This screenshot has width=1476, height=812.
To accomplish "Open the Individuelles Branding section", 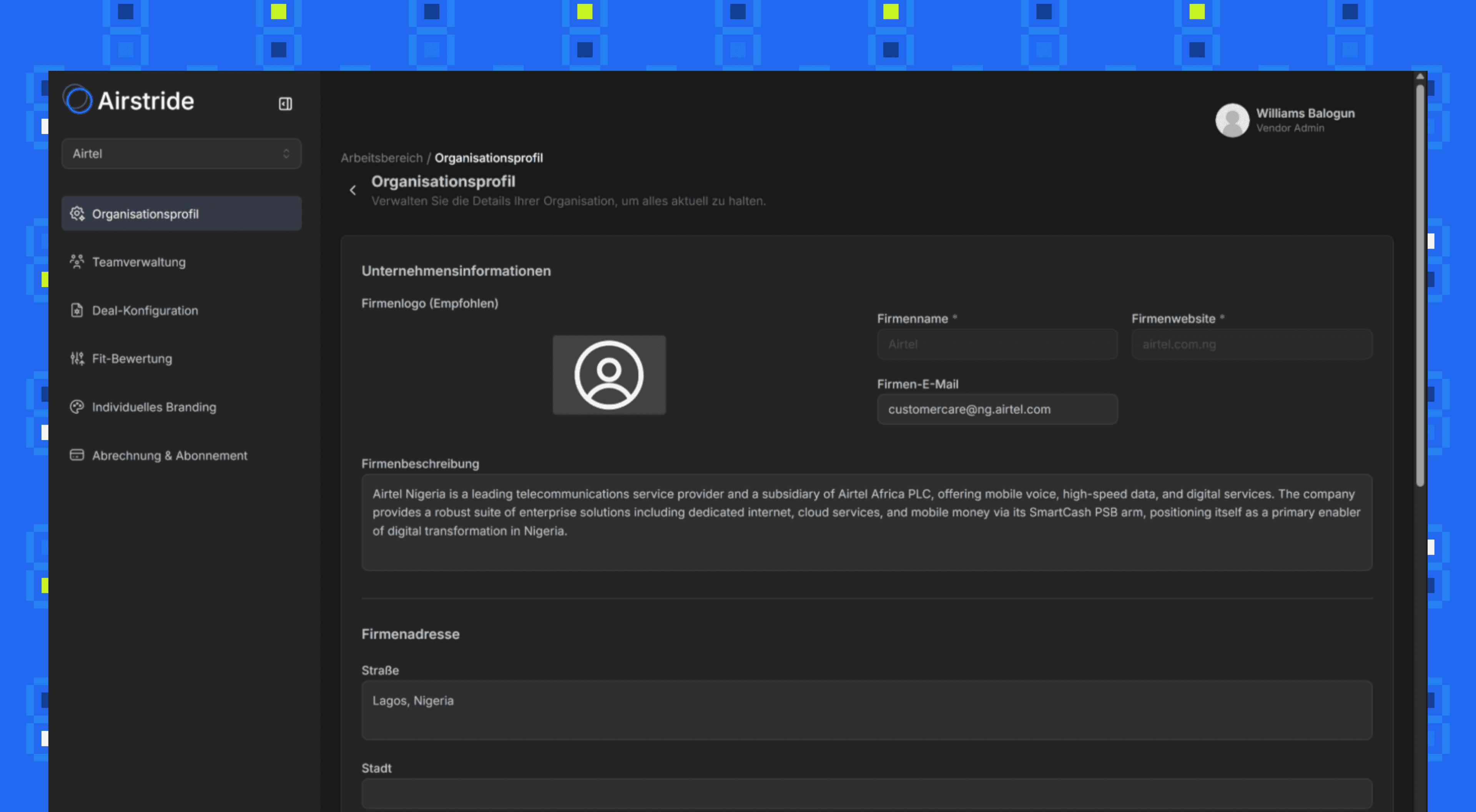I will coord(154,407).
